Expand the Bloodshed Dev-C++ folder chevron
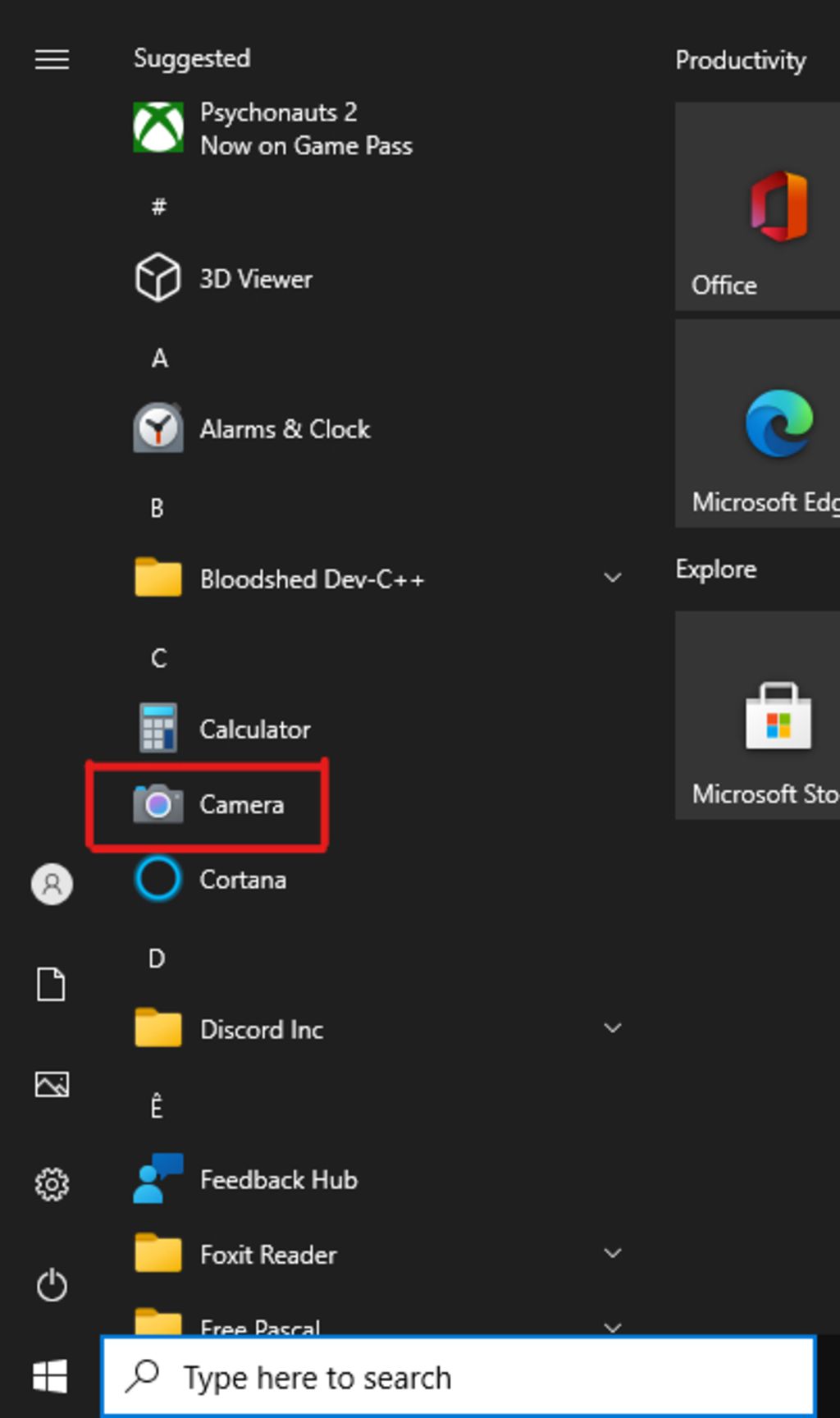Image resolution: width=840 pixels, height=1418 pixels. click(612, 578)
